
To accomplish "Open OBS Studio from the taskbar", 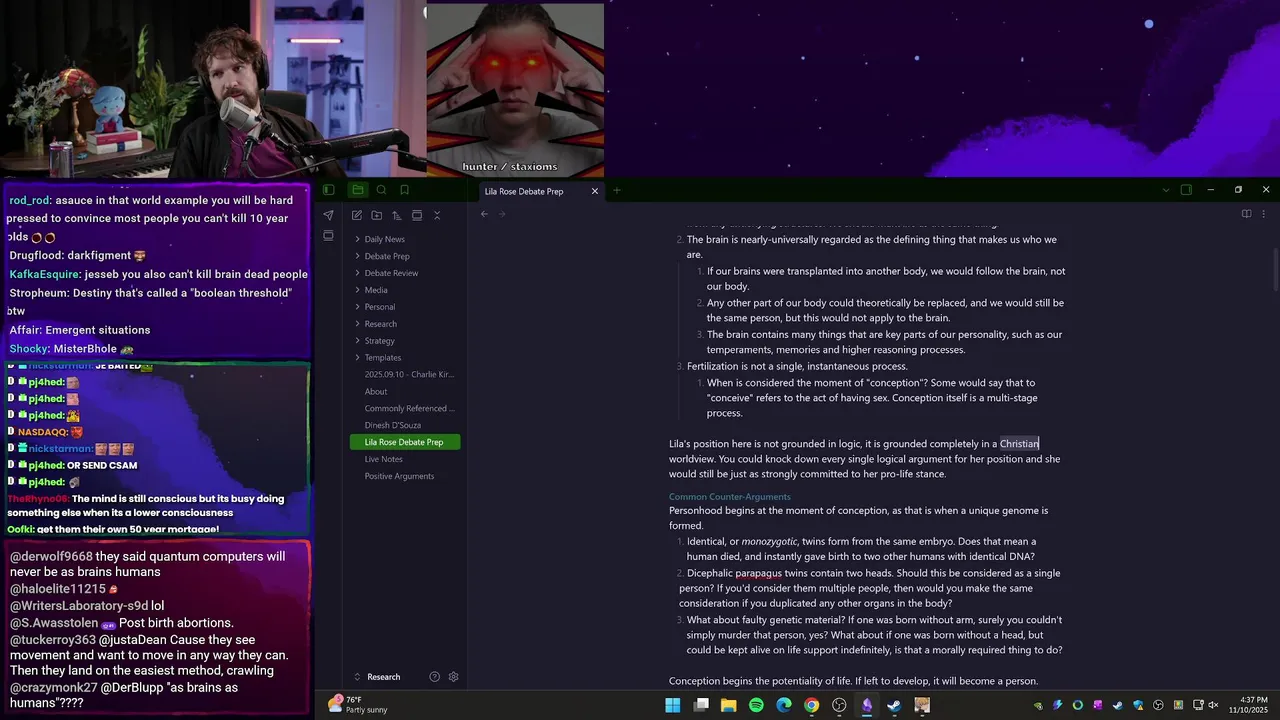I will point(839,705).
